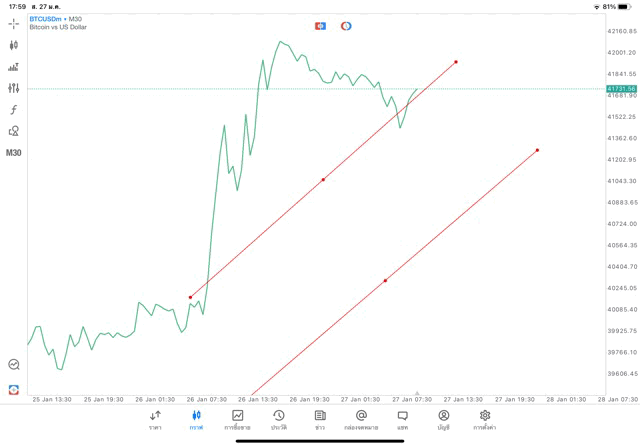
Task: Open the Mailbox (กล่องจดหมาย) tab
Action: [x=361, y=419]
